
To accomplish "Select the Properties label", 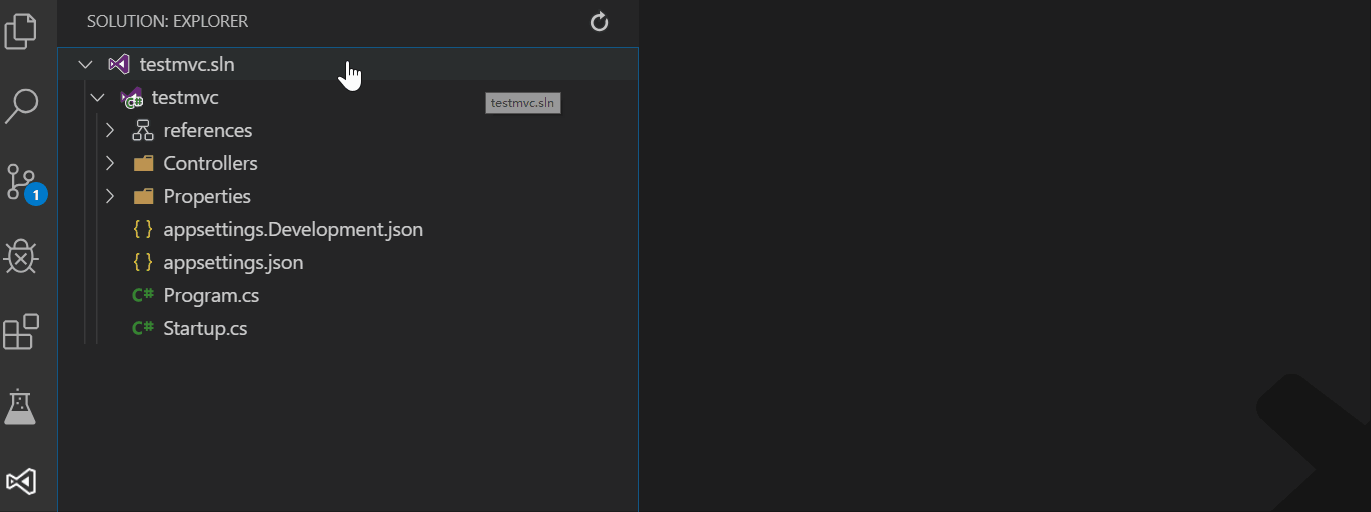I will point(207,196).
